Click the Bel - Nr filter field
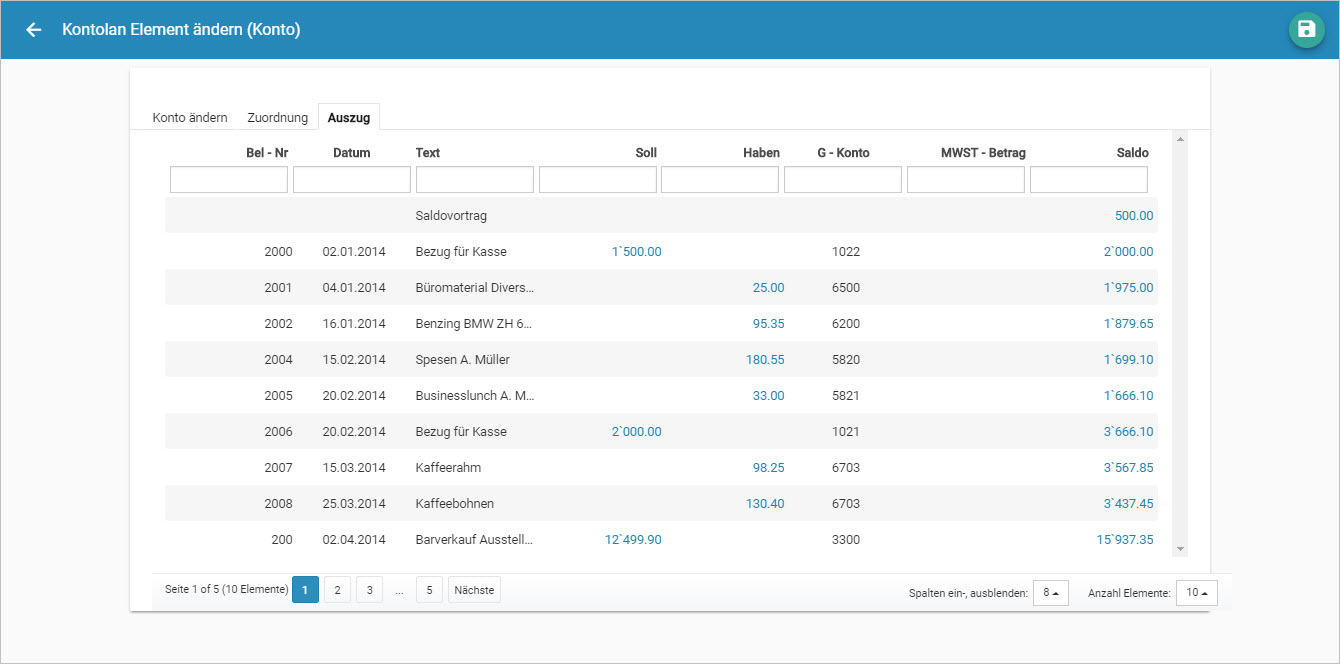Image resolution: width=1340 pixels, height=664 pixels. [x=229, y=180]
